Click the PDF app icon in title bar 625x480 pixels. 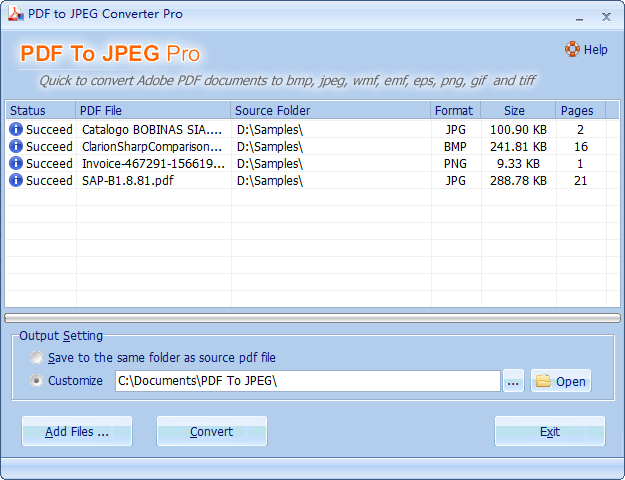pyautogui.click(x=13, y=14)
